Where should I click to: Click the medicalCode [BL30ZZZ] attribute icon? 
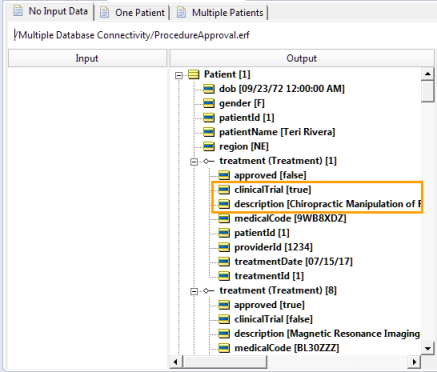point(224,348)
